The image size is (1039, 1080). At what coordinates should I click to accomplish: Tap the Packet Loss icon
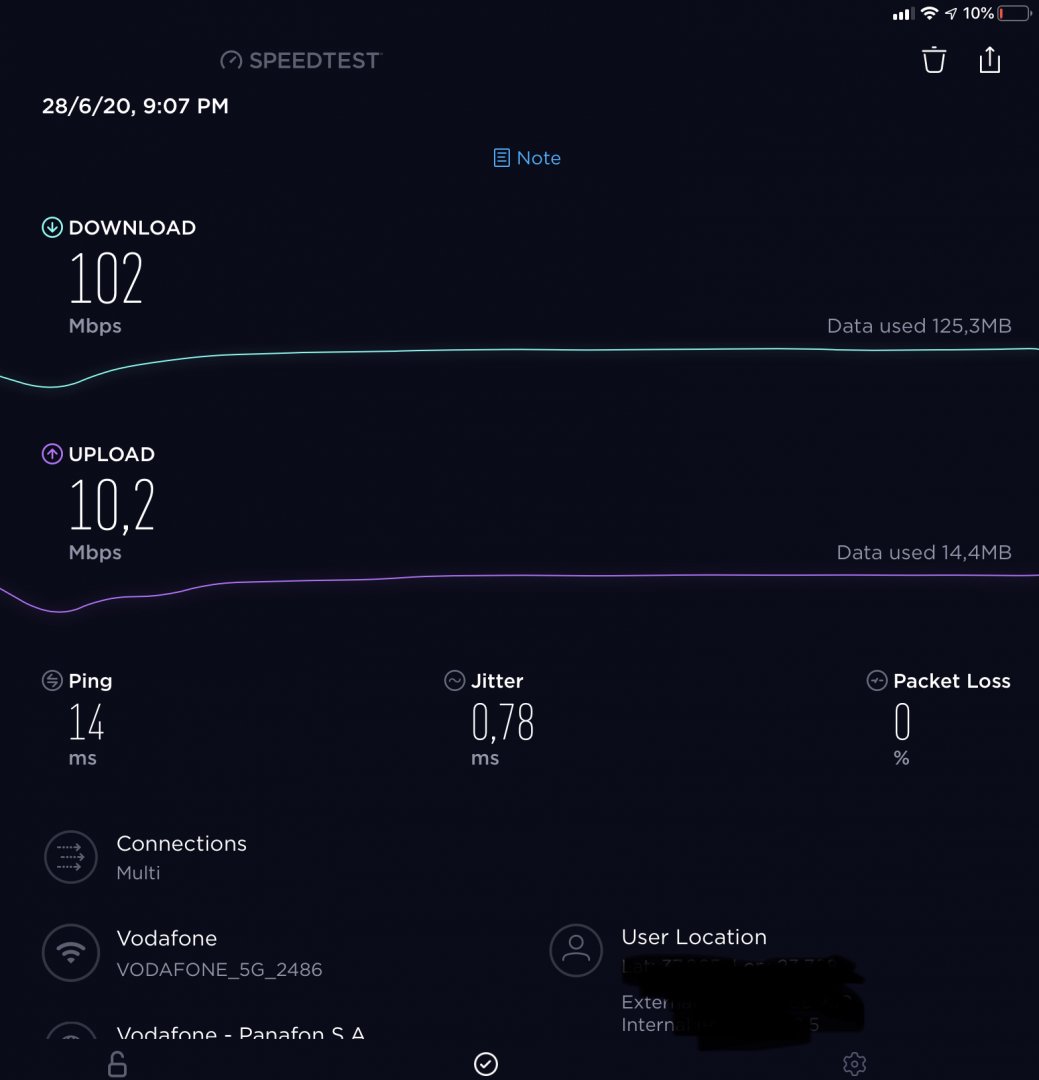pyautogui.click(x=877, y=681)
